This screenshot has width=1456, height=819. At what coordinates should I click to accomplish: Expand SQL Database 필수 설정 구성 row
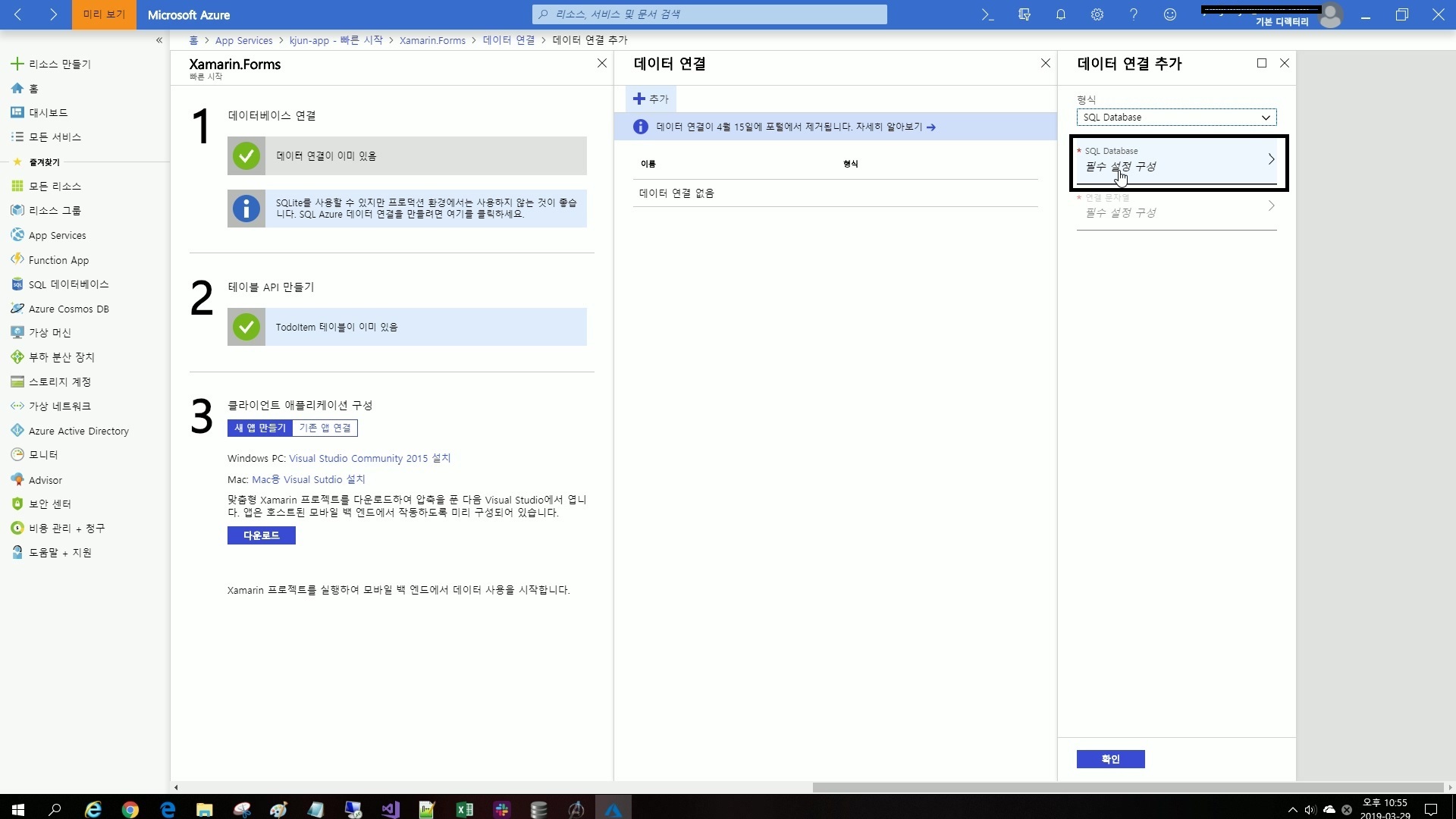[1175, 160]
